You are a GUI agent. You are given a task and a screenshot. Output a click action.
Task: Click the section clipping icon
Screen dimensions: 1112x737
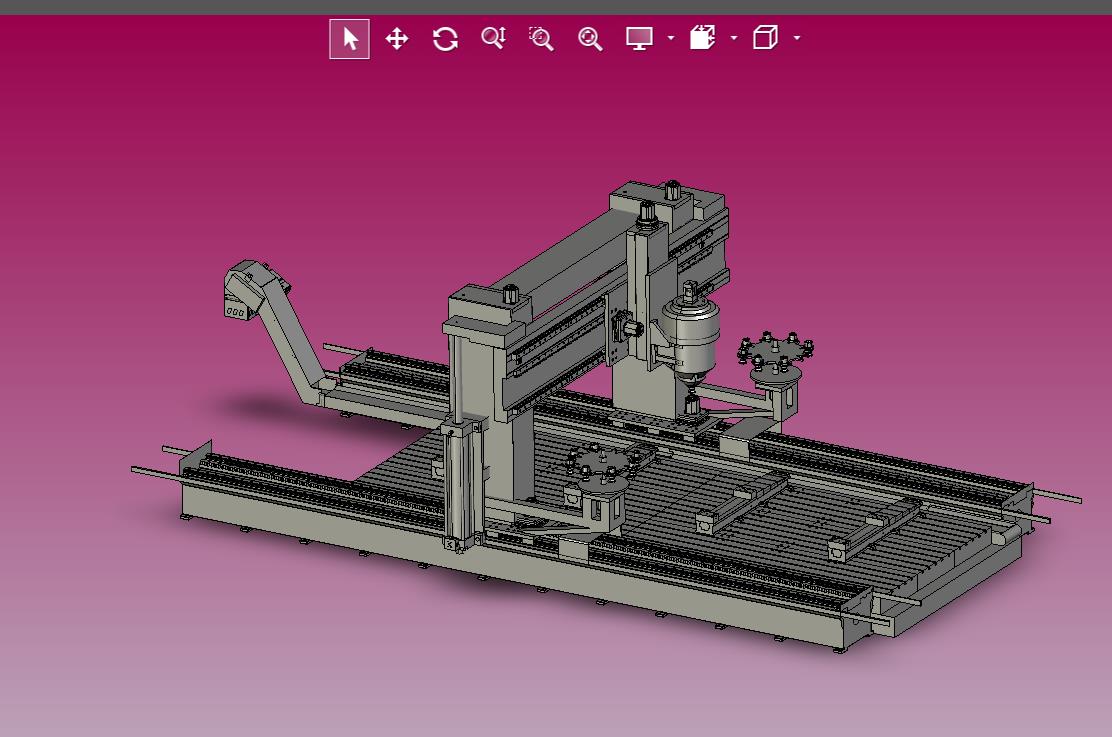pos(702,38)
